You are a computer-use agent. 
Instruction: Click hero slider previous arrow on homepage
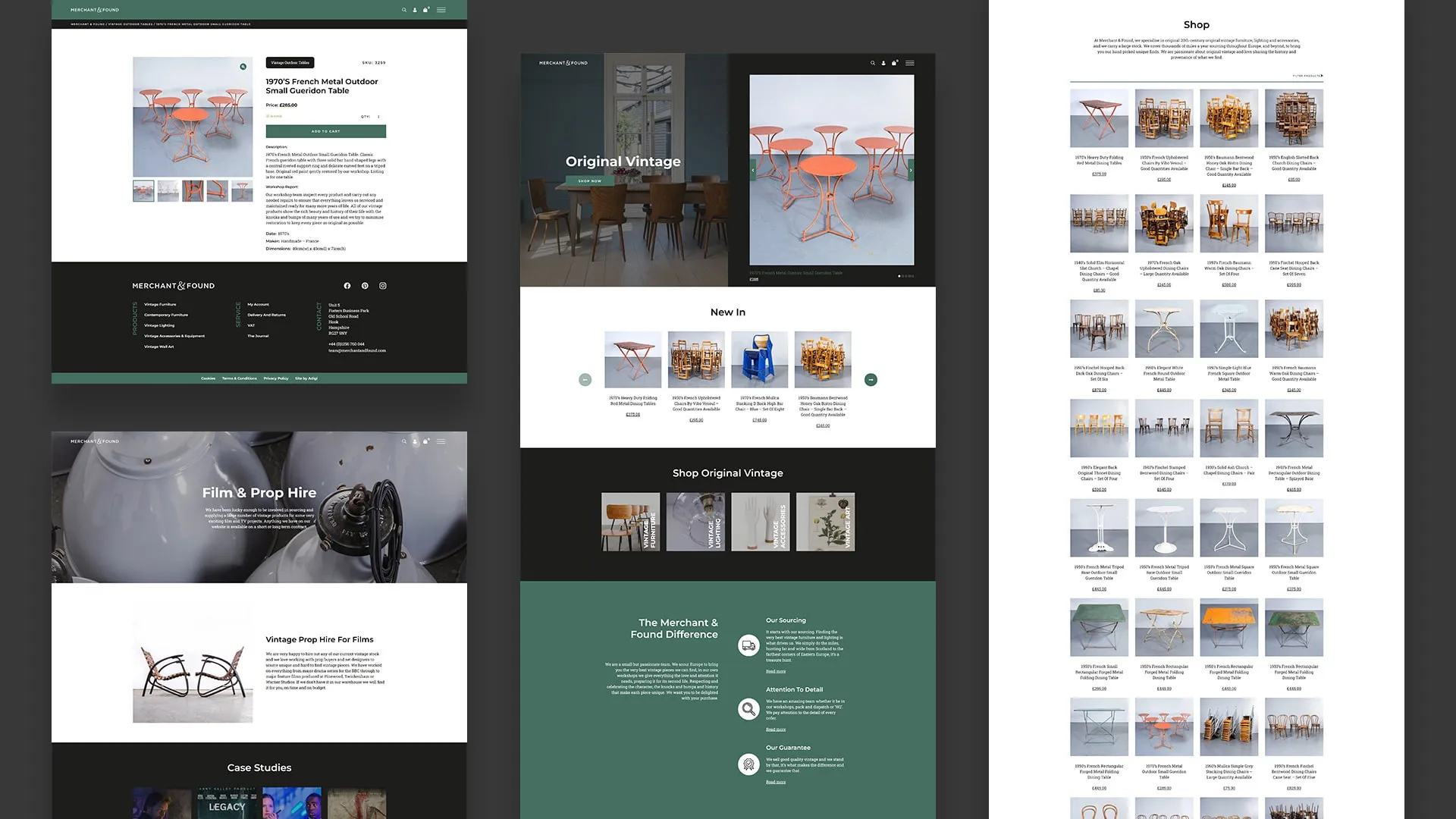753,171
